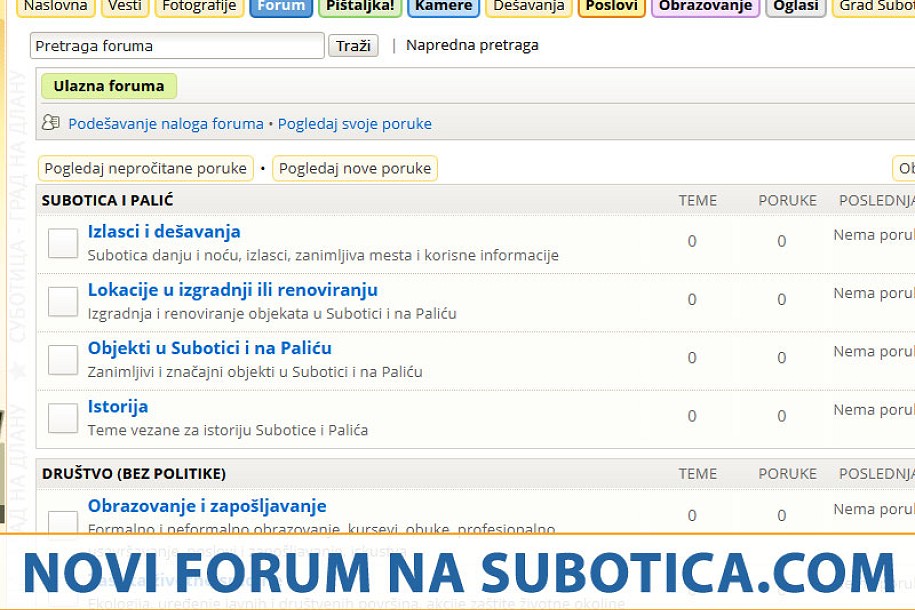
Task: Click the Ulazna foruma button
Action: coord(109,86)
